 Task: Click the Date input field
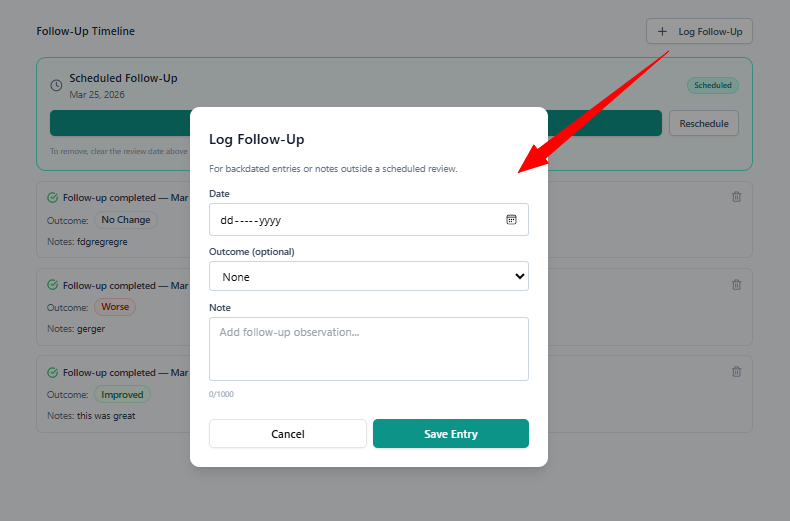coord(355,220)
